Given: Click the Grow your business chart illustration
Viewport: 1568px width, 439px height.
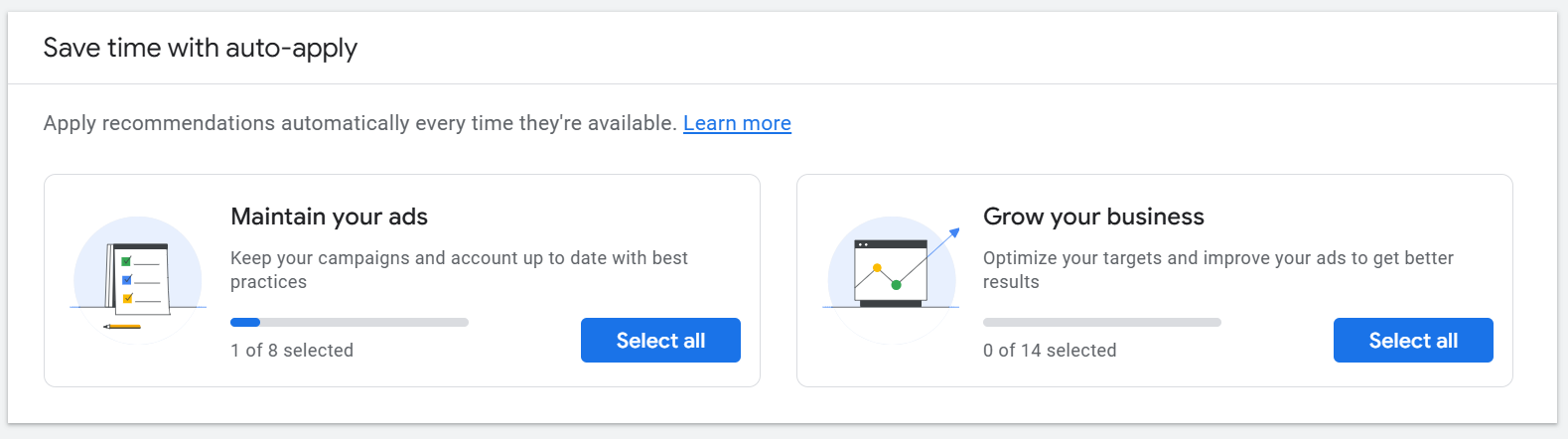Looking at the screenshot, I should [x=891, y=275].
